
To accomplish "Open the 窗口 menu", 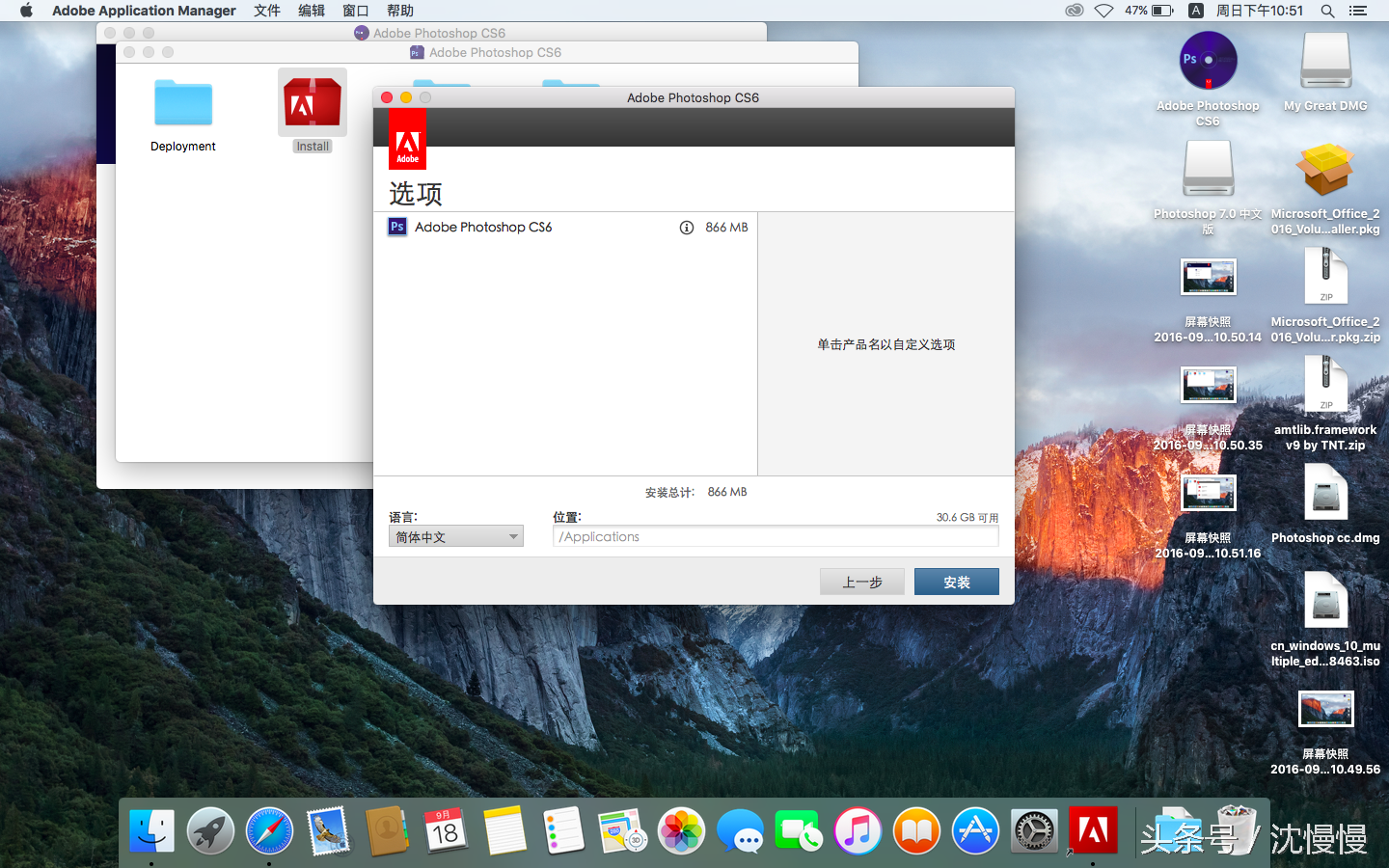I will (x=356, y=11).
